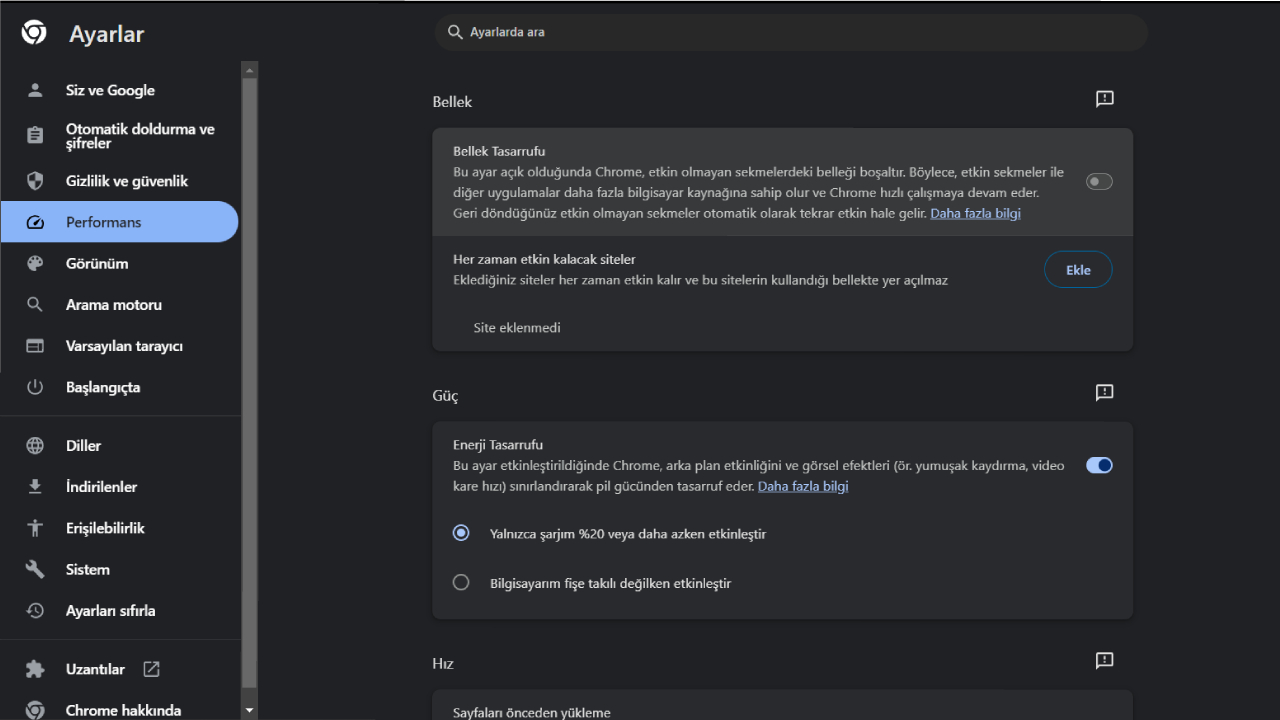The height and width of the screenshot is (720, 1280).
Task: Click the globe icon for Diller
Action: click(x=35, y=446)
